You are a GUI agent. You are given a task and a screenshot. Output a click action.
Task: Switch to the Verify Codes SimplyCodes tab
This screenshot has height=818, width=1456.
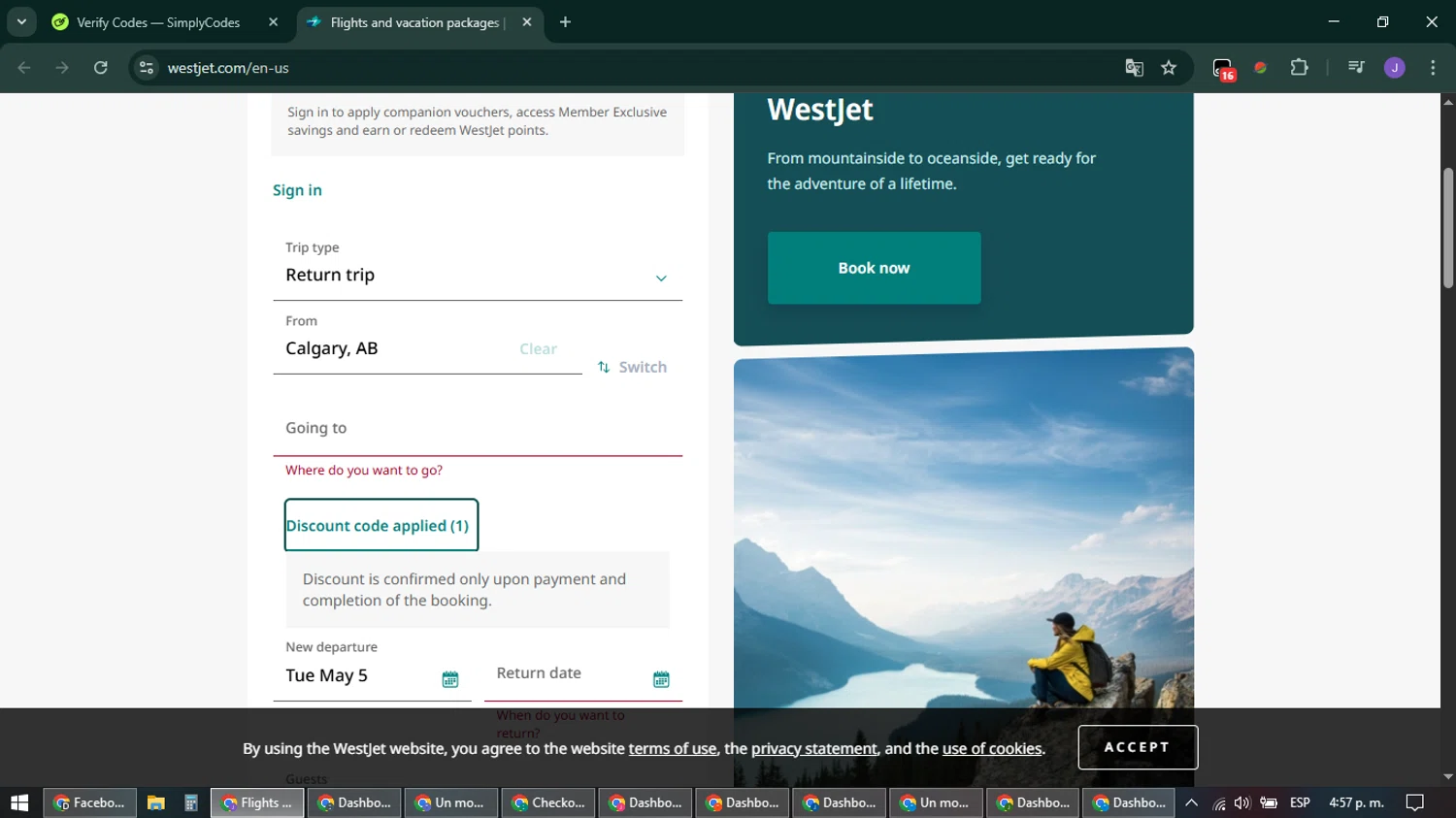pyautogui.click(x=166, y=22)
